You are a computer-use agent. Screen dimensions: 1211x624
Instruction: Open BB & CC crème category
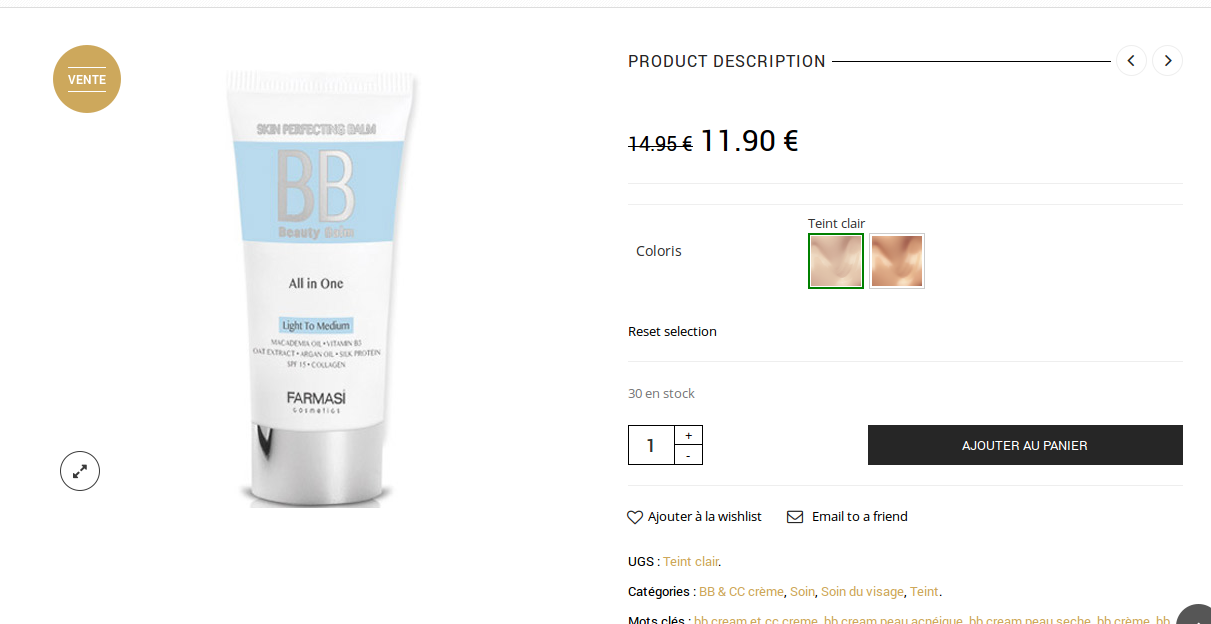click(741, 592)
